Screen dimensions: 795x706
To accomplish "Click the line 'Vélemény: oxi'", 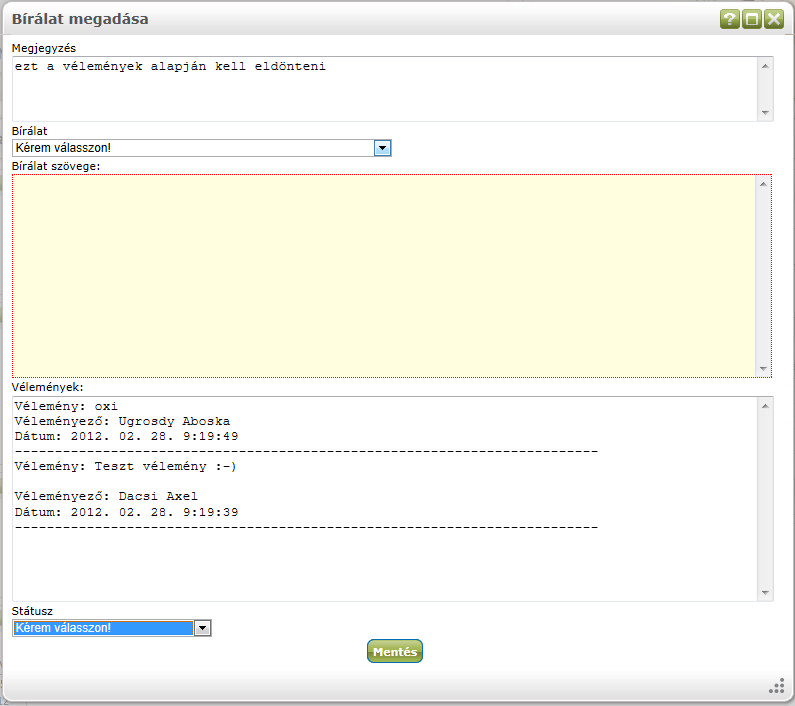I will pyautogui.click(x=66, y=406).
